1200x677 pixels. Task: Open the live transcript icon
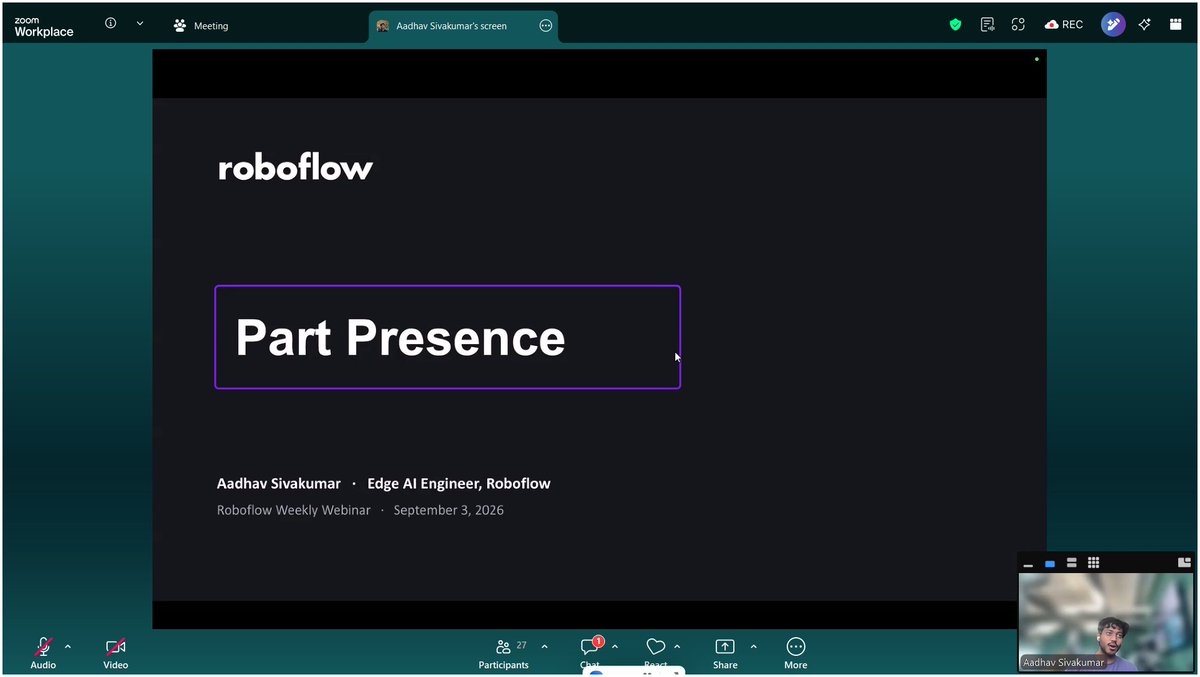click(987, 25)
